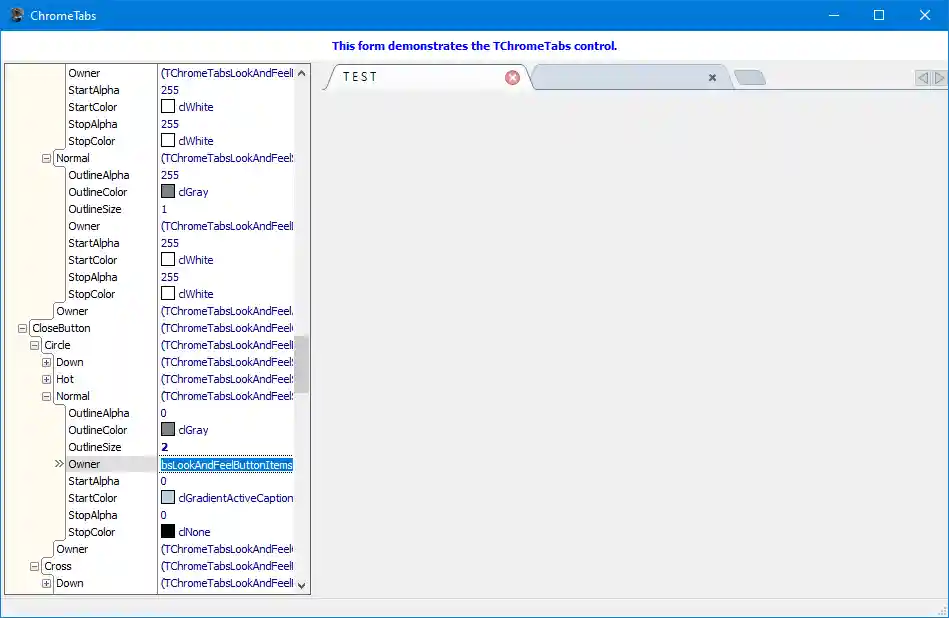This screenshot has height=618, width=949.
Task: Click the bsLookAndFeelButtonItems value field
Action: click(x=226, y=463)
